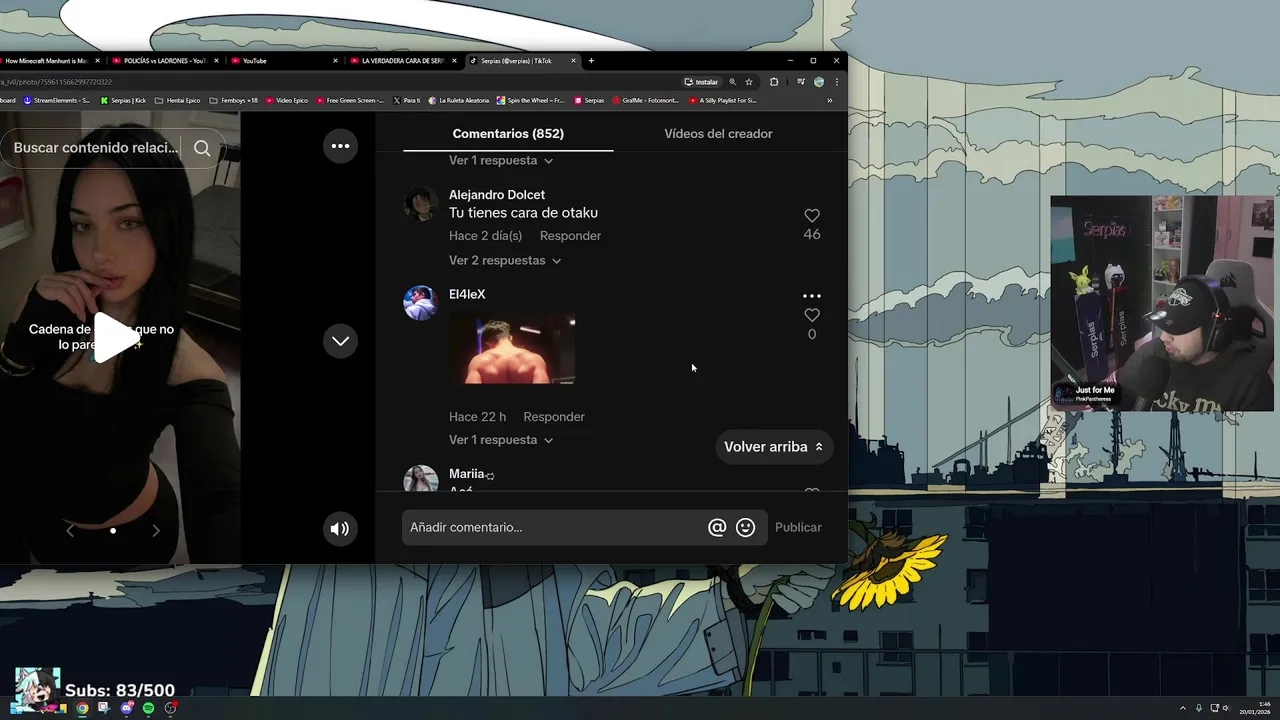Go to the previous photo arrow
Viewport: 1280px width, 720px height.
click(70, 531)
